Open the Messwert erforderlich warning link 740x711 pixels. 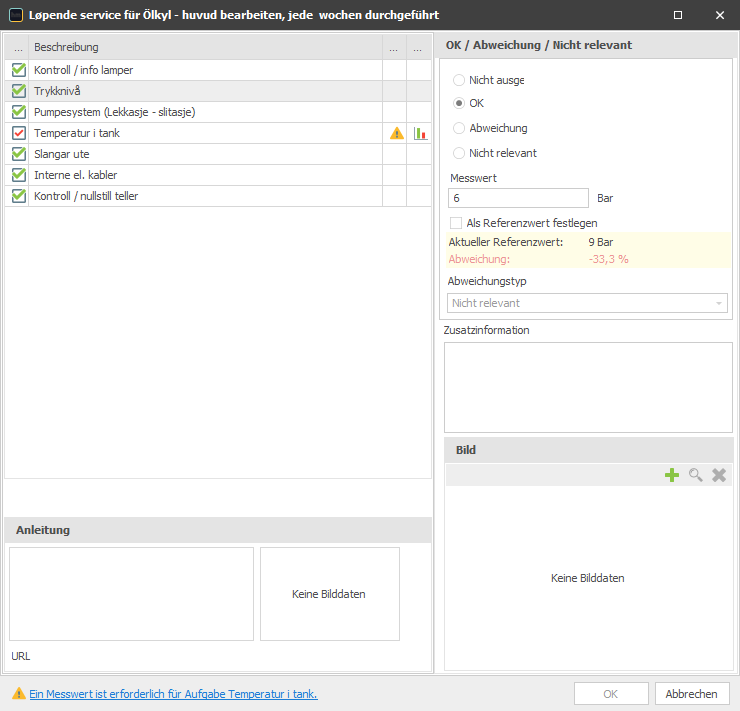point(173,693)
